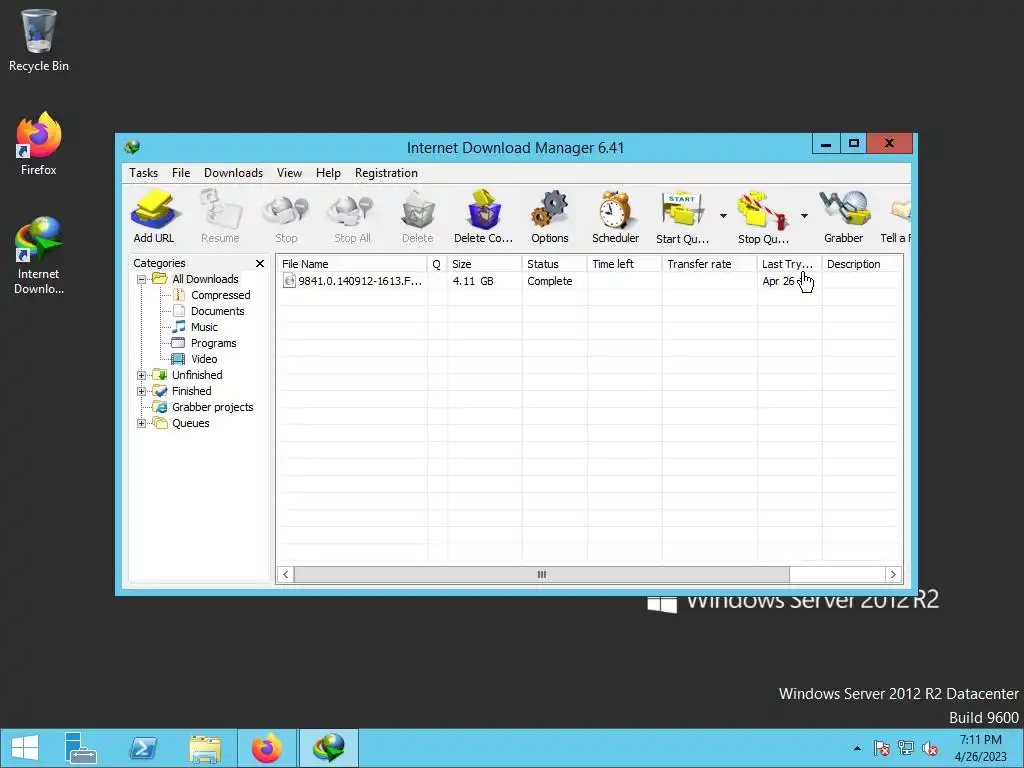
Task: Click the Resume toolbar icon
Action: [220, 216]
